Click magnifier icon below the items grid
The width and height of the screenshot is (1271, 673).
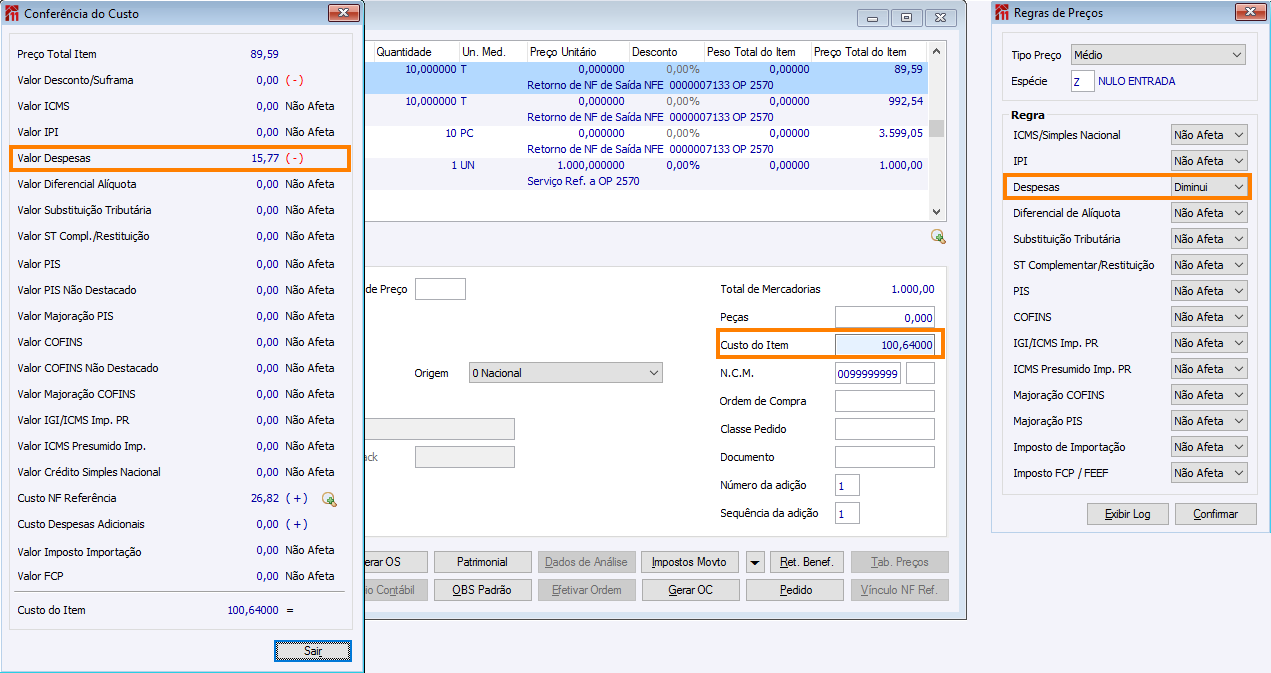point(938,236)
